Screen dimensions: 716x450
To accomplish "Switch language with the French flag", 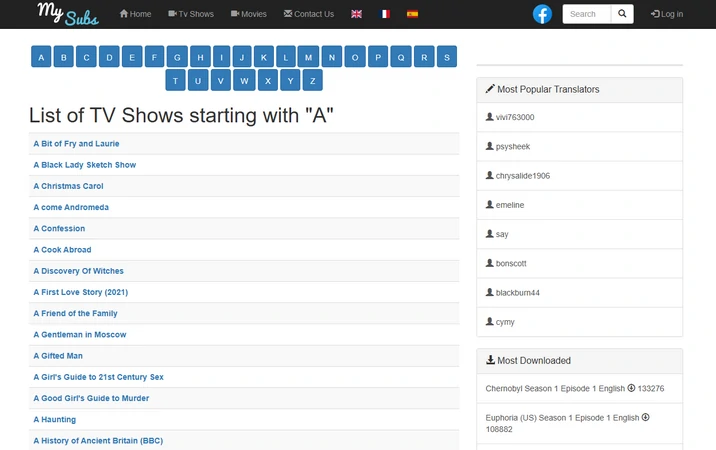I will pos(385,14).
